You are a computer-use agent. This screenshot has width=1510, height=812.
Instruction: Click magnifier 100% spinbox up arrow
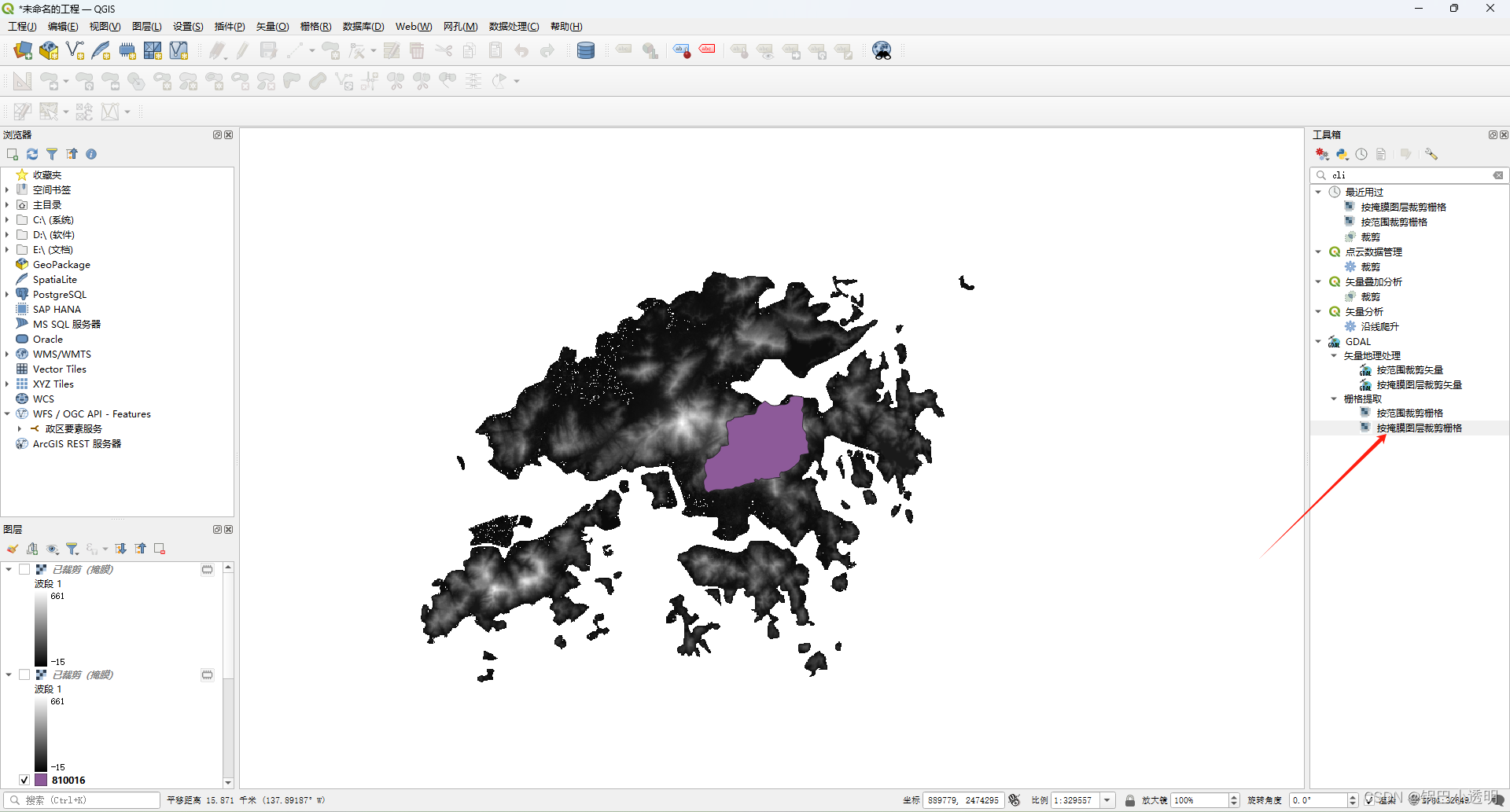(x=1234, y=797)
